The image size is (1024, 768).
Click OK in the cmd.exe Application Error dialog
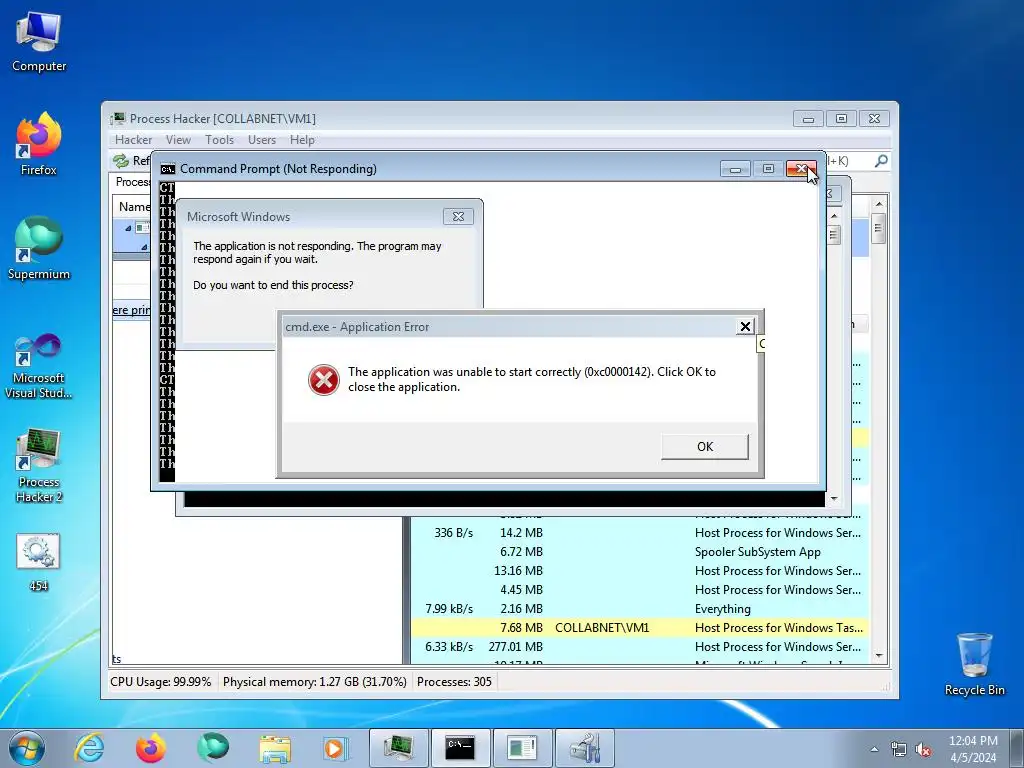(705, 447)
